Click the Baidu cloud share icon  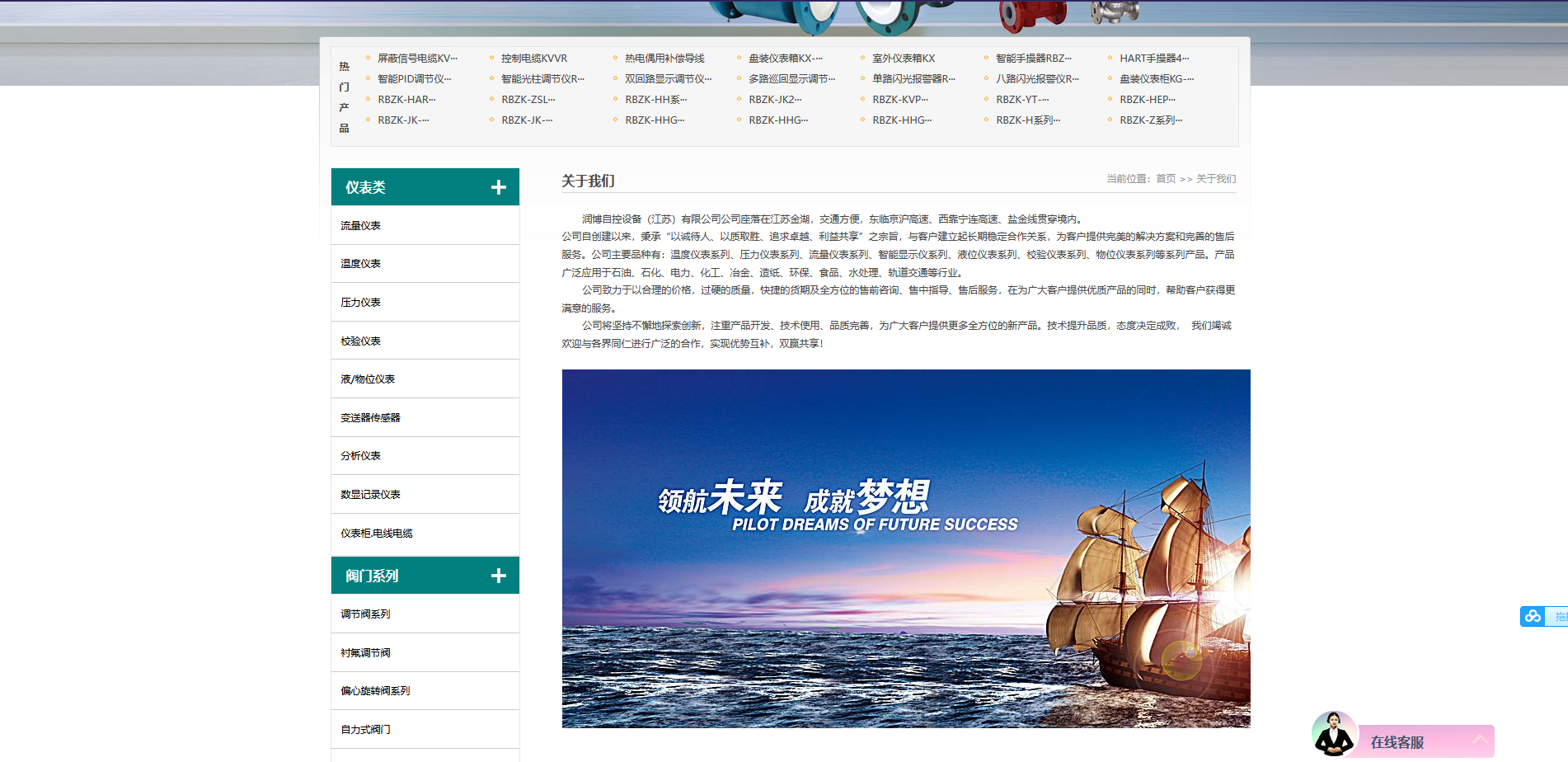1533,616
